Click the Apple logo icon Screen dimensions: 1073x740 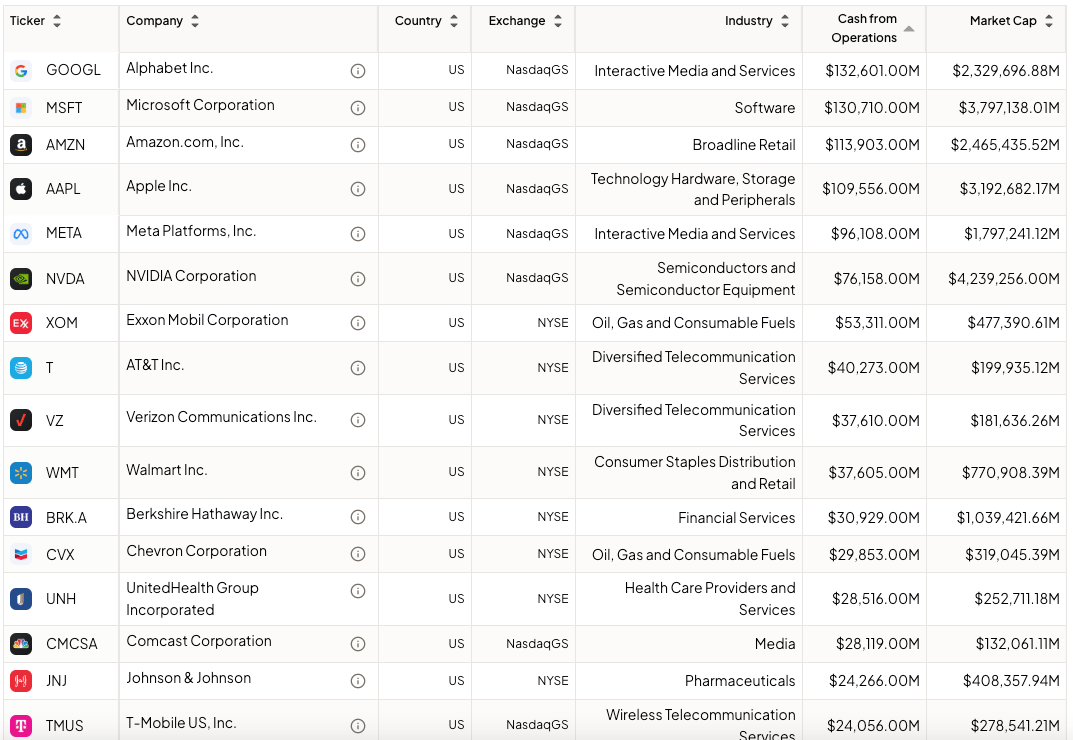(21, 189)
